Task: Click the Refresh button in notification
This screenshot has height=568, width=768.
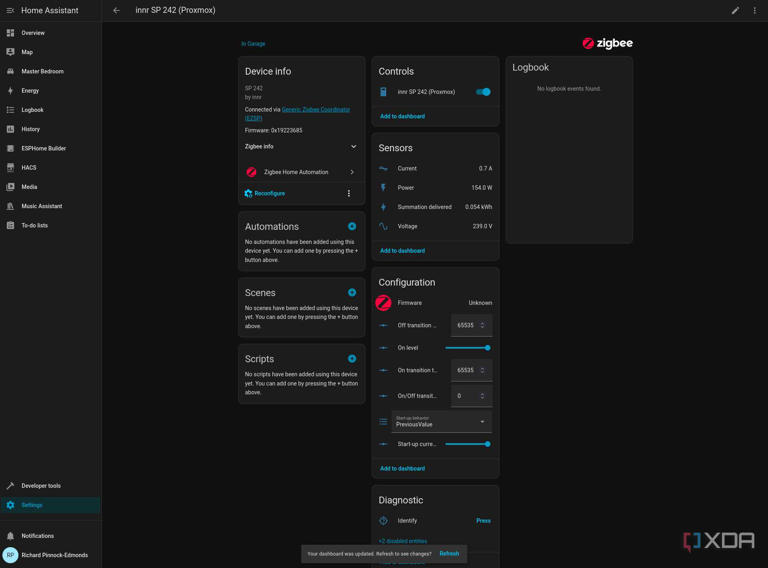Action: click(449, 553)
